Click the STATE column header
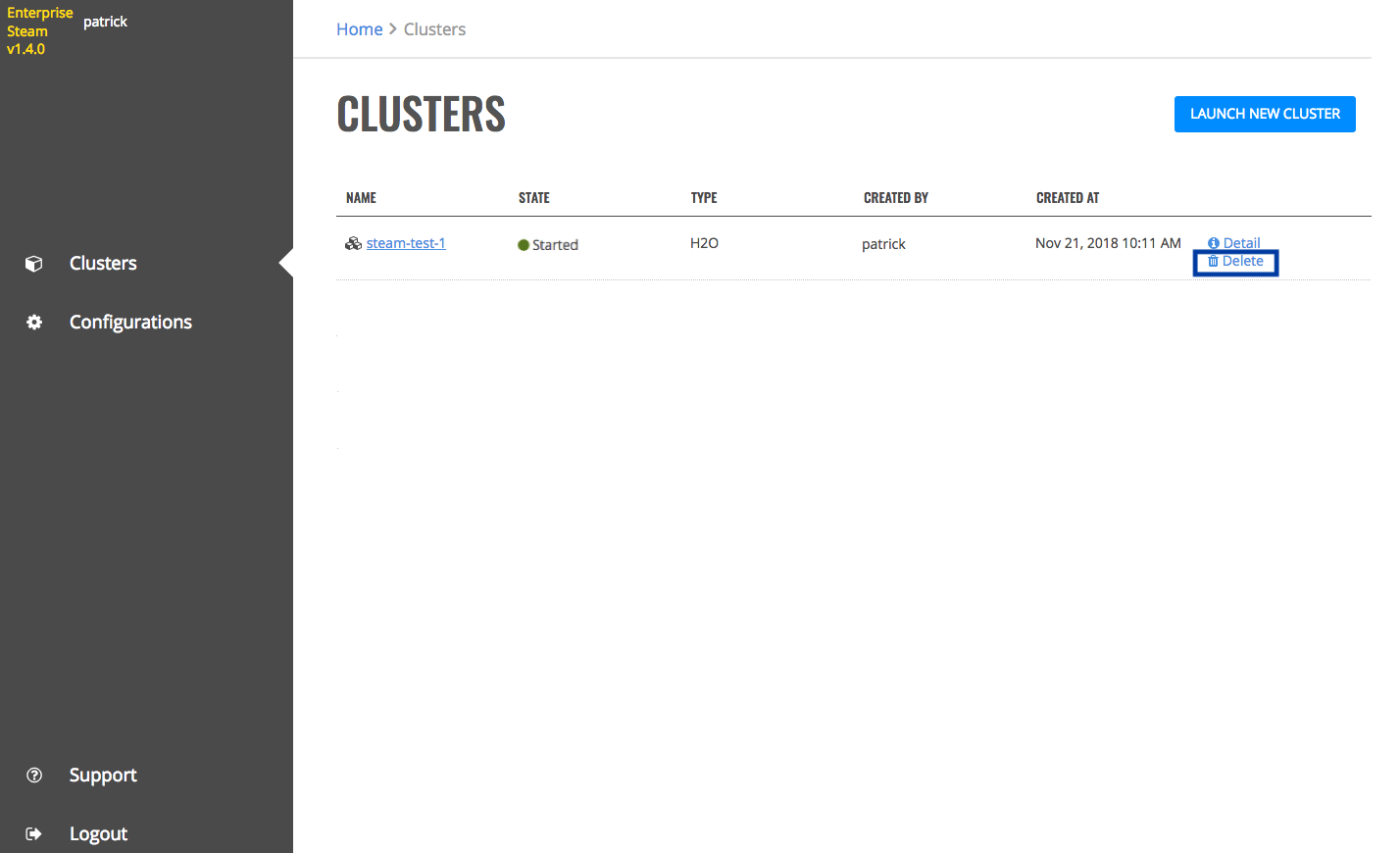Image resolution: width=1400 pixels, height=853 pixels. (534, 198)
